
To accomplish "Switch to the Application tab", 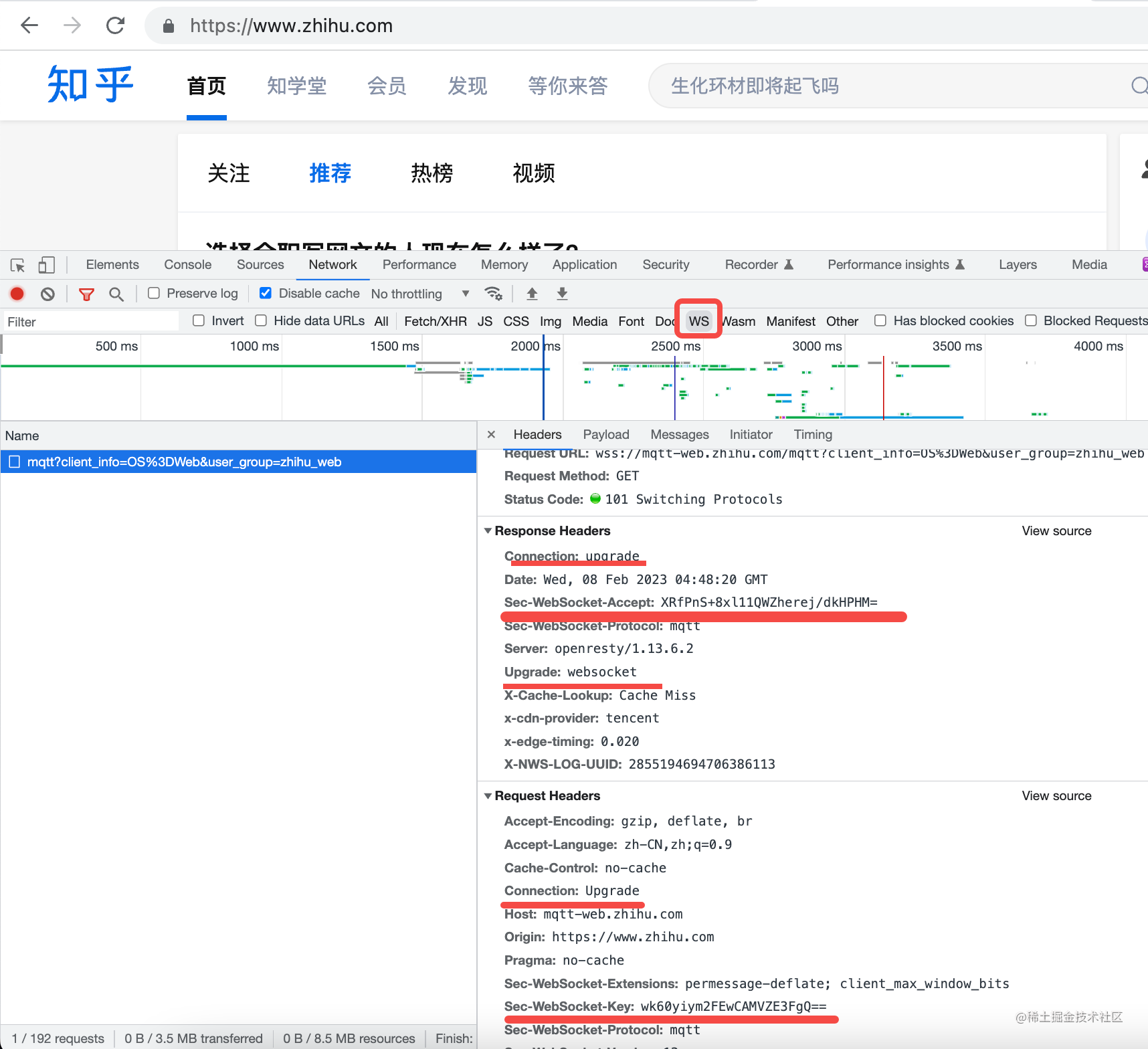I will 585,265.
